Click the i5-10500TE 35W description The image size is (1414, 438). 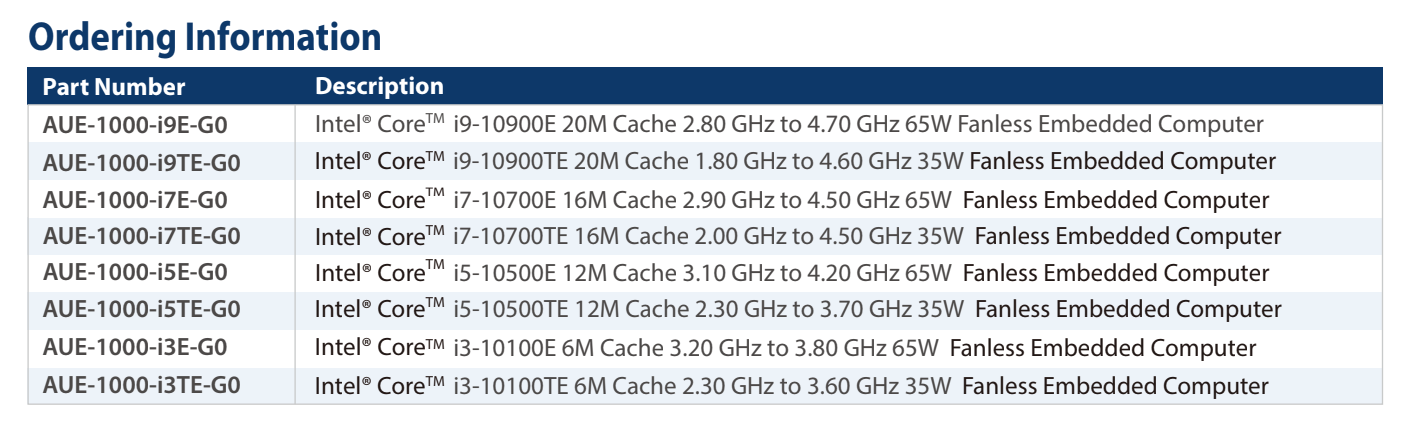(x=798, y=310)
